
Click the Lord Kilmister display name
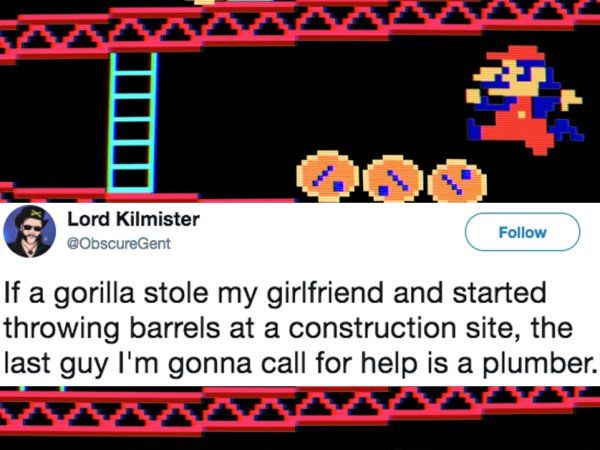[x=134, y=219]
